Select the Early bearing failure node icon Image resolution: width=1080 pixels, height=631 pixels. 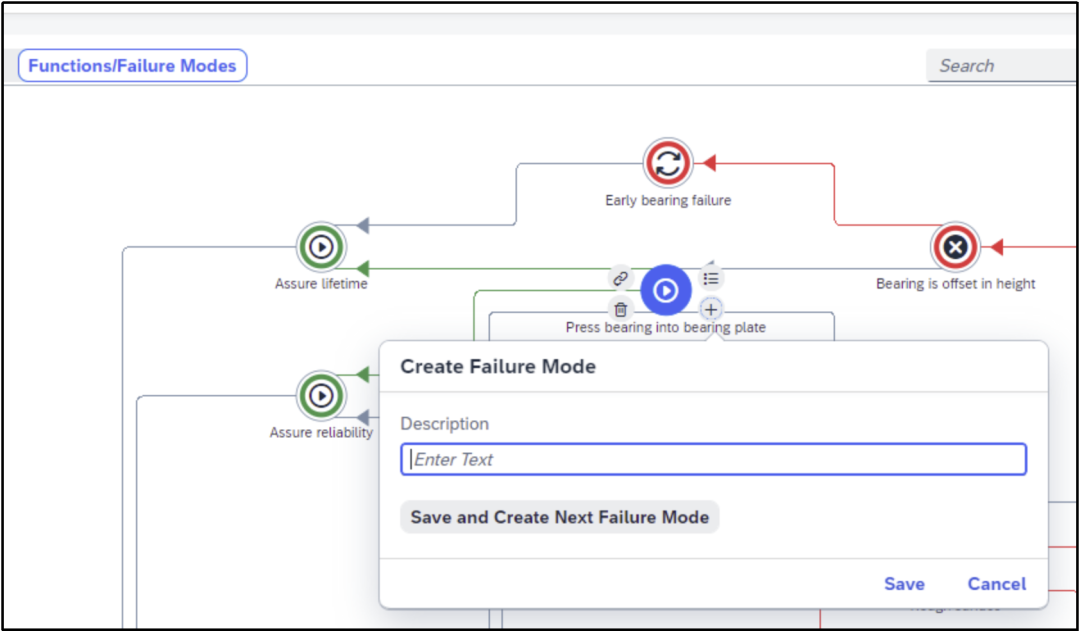[668, 163]
